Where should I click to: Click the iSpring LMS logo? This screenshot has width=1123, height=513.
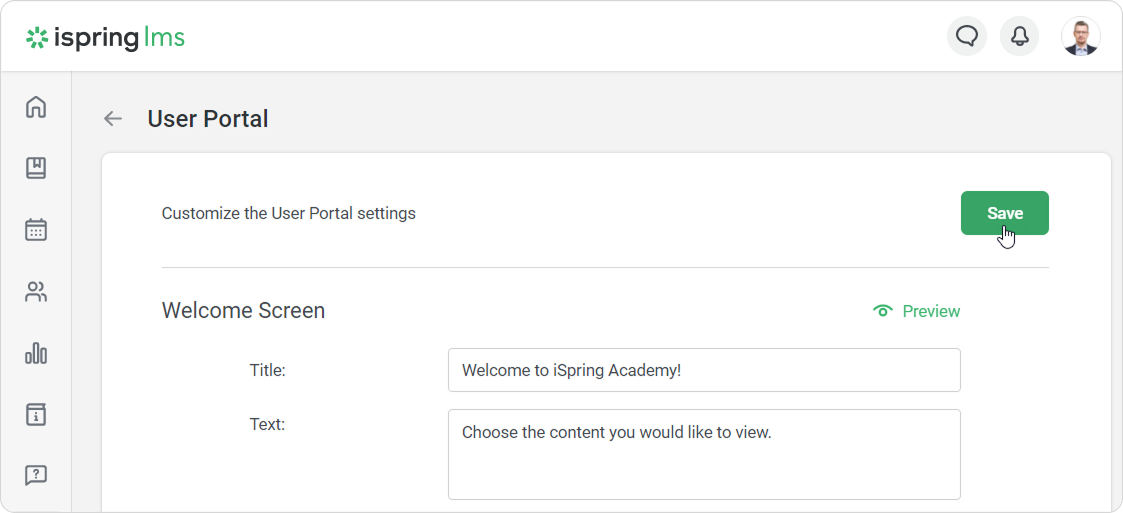(x=106, y=38)
